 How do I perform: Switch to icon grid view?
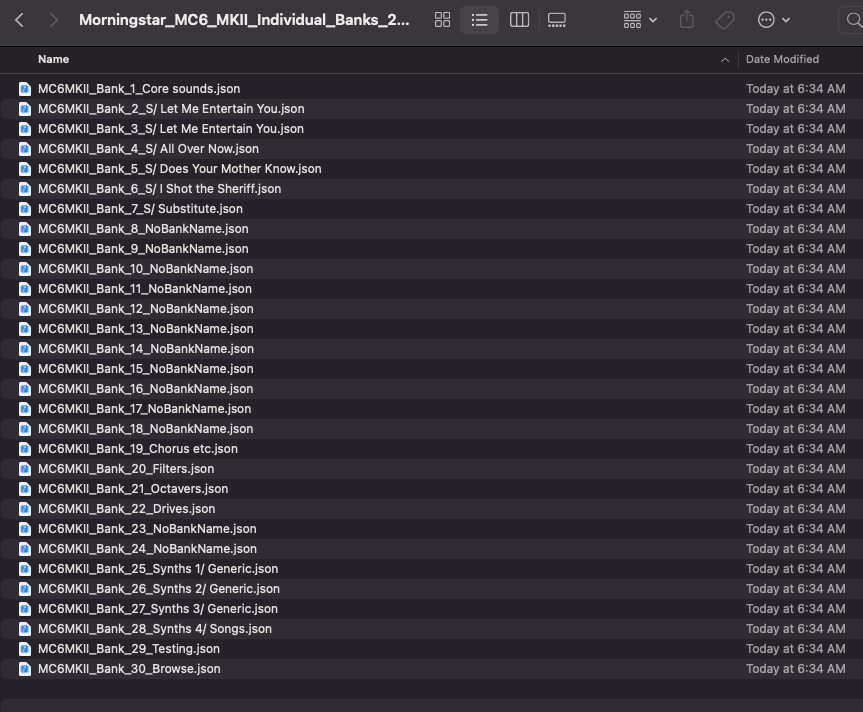click(443, 20)
